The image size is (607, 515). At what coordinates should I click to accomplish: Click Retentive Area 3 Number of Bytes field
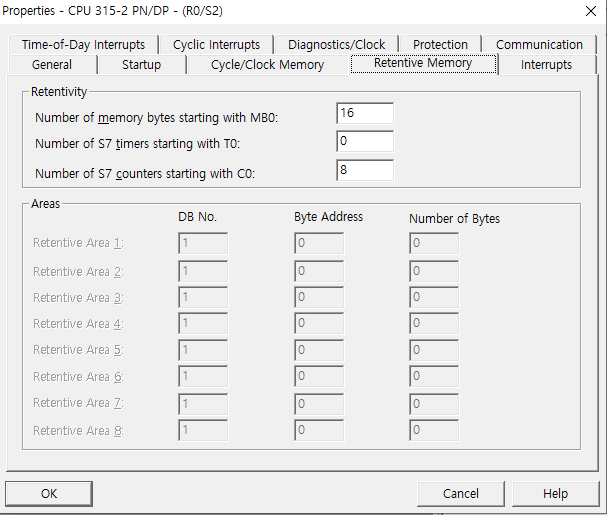[434, 297]
